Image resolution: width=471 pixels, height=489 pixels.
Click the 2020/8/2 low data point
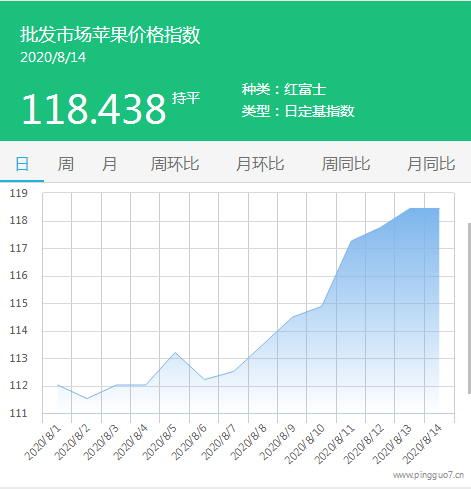[87, 399]
